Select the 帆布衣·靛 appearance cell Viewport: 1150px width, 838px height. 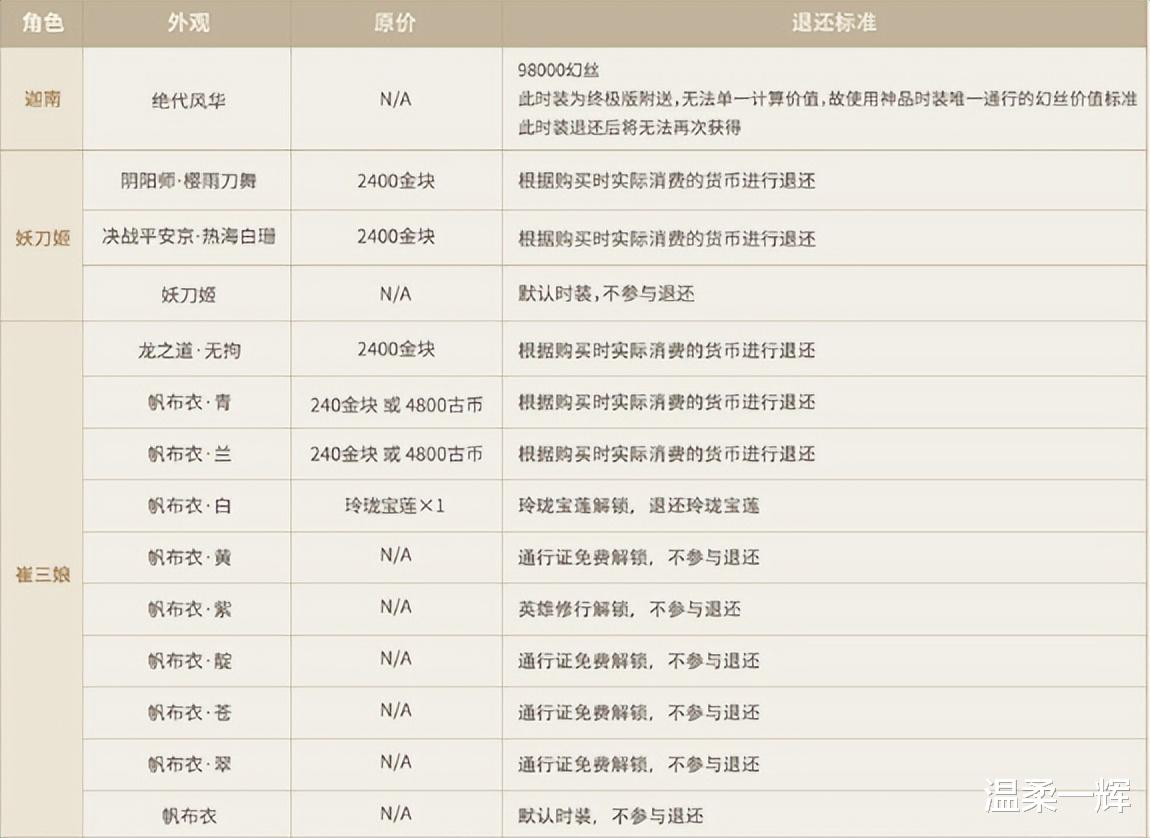(188, 661)
